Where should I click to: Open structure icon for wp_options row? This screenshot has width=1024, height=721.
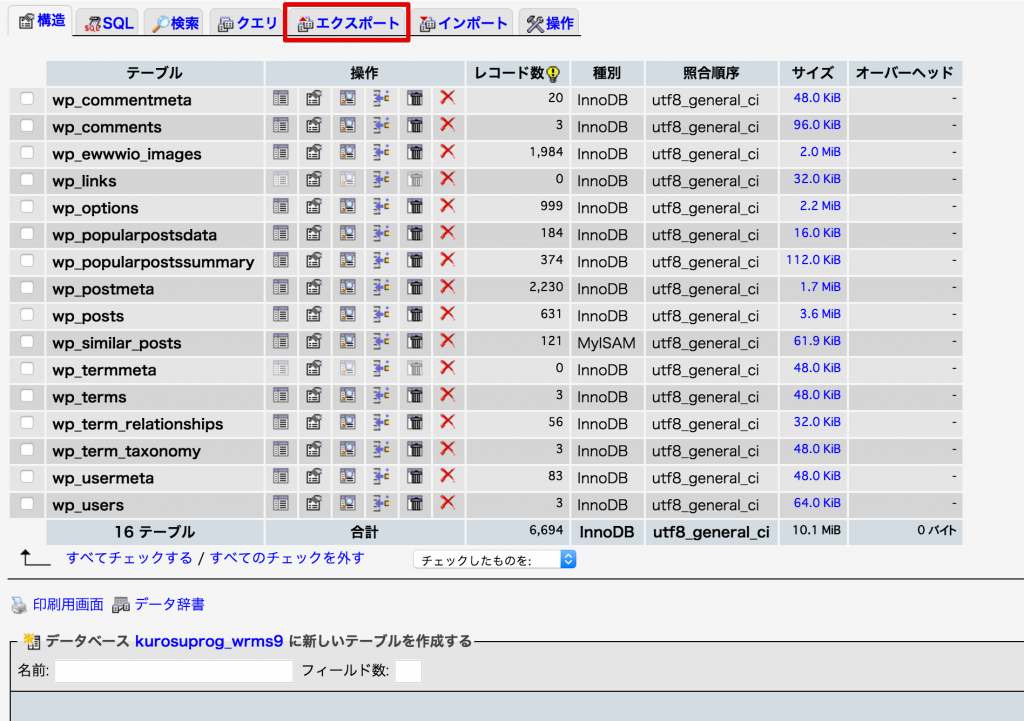coord(314,206)
